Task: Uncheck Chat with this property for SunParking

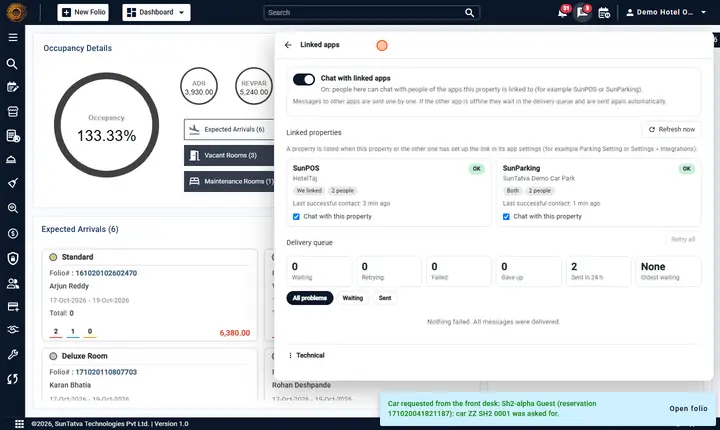Action: coord(506,217)
